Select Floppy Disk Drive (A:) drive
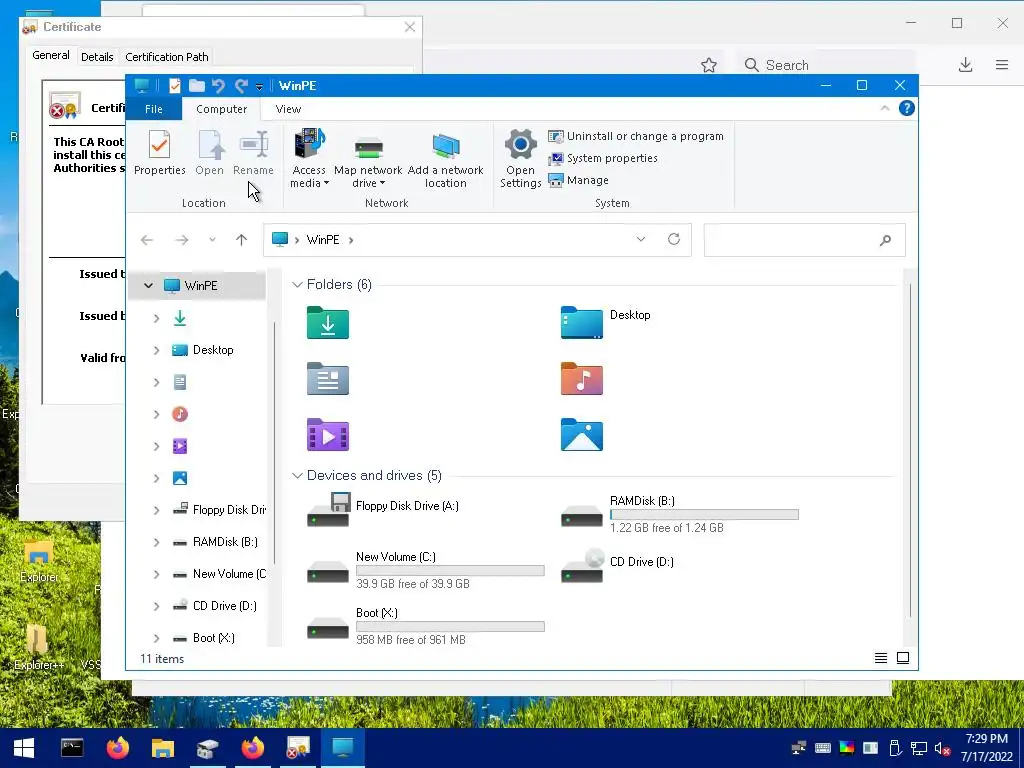The height and width of the screenshot is (768, 1024). (383, 510)
